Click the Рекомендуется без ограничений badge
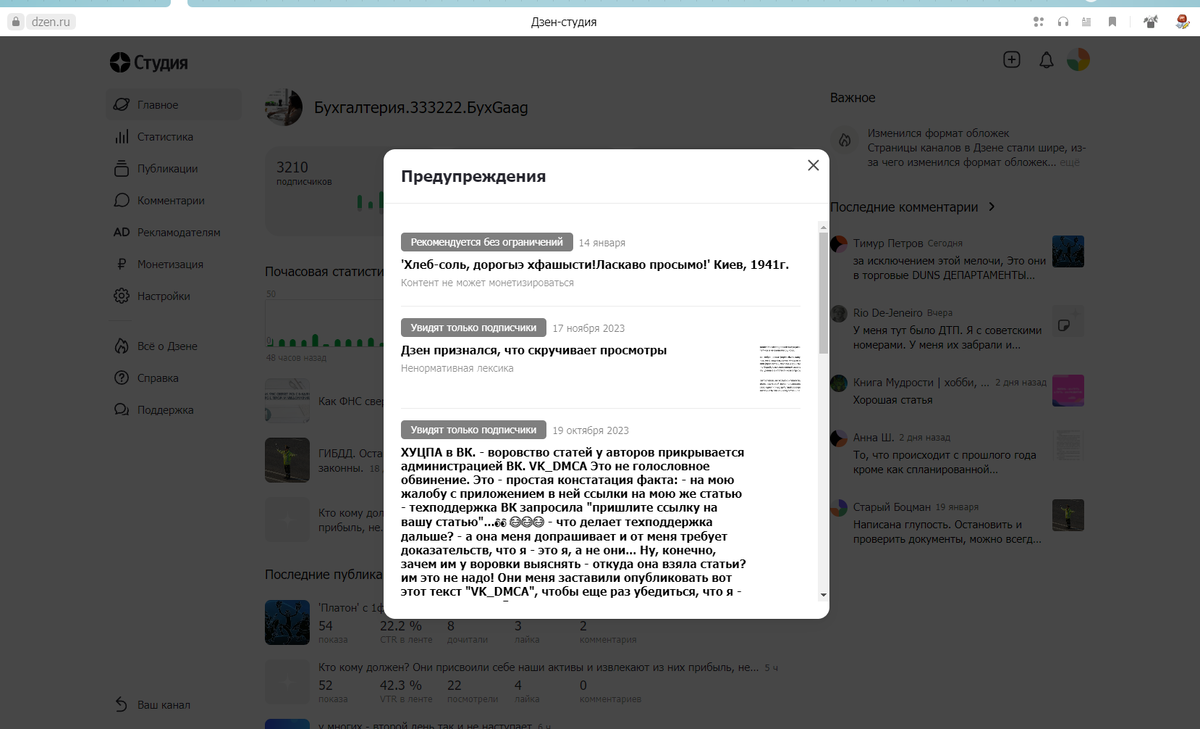The image size is (1200, 729). click(487, 242)
